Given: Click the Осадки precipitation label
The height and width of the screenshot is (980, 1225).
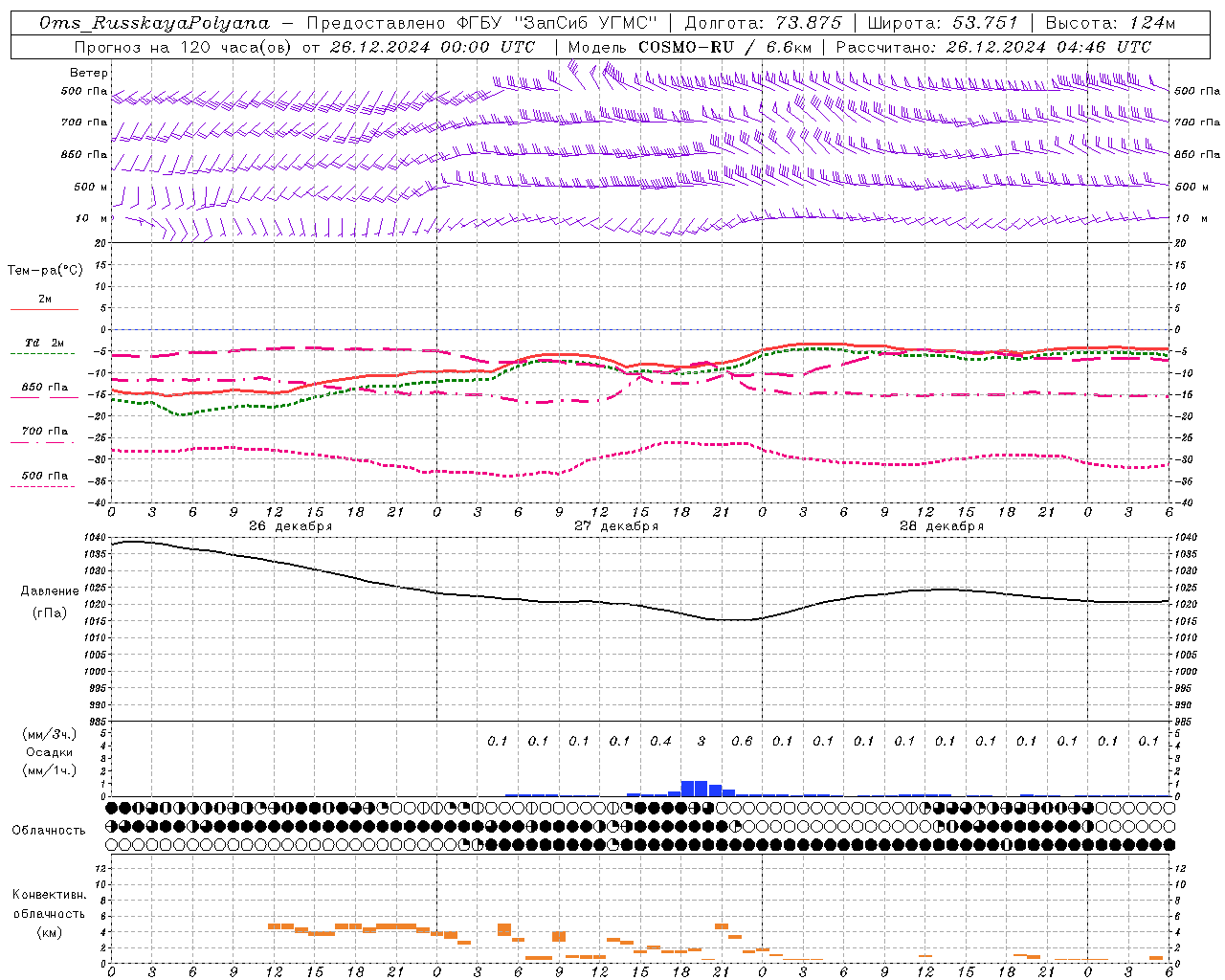Looking at the screenshot, I should [50, 752].
